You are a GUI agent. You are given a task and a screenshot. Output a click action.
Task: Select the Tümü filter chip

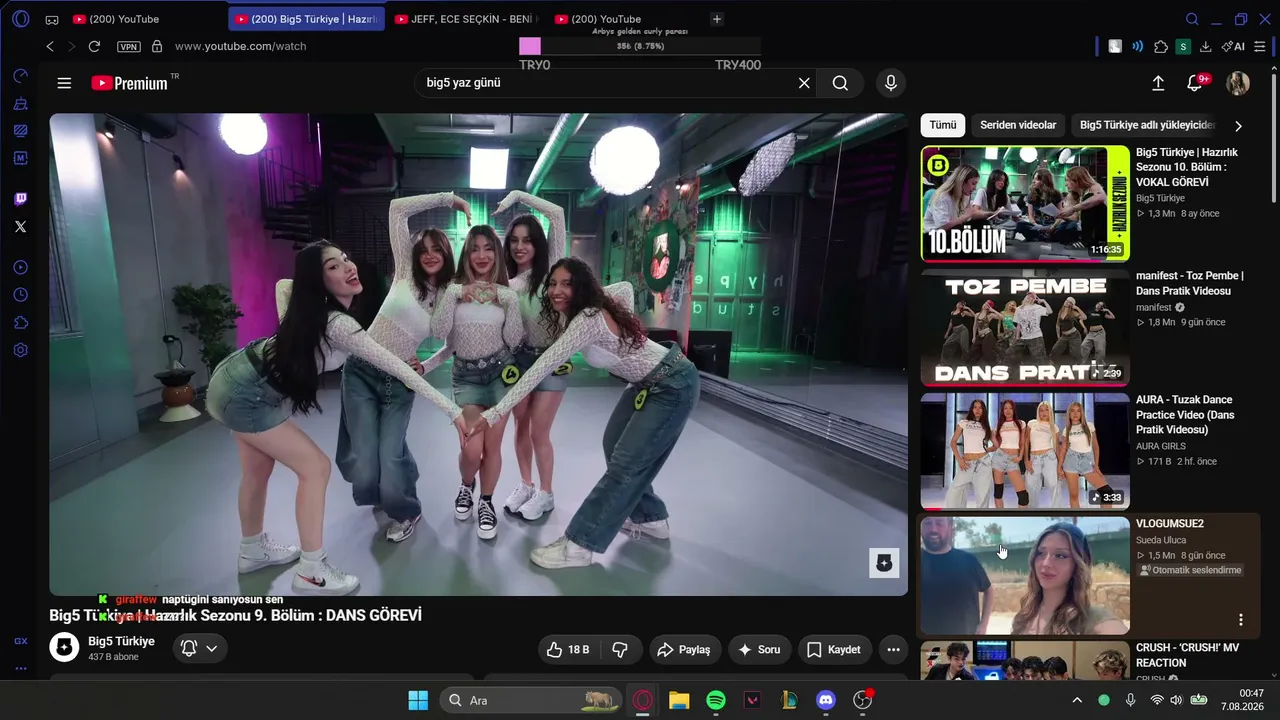pos(943,125)
